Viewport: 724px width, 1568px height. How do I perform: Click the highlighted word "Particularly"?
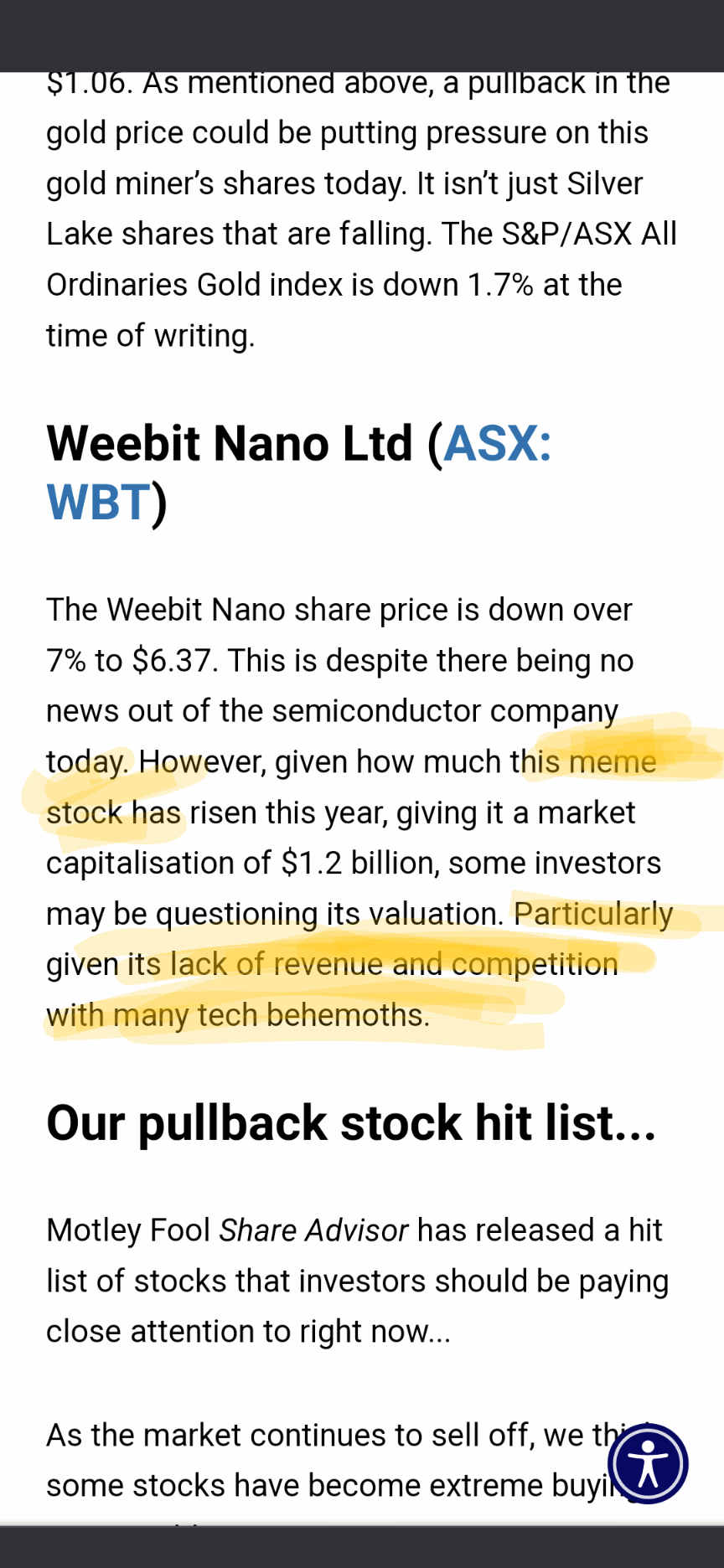[x=592, y=914]
